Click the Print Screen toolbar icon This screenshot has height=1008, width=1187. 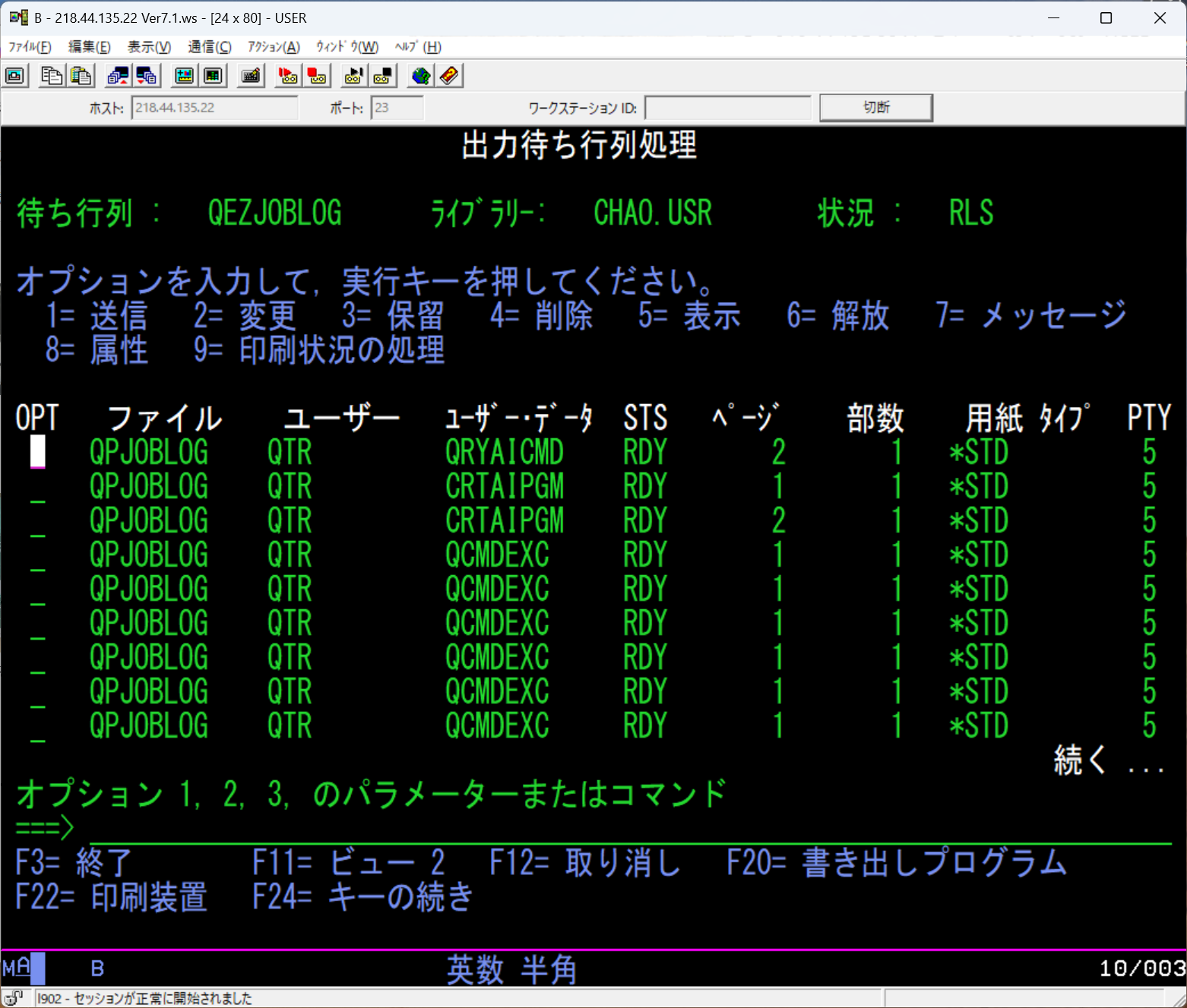click(15, 75)
